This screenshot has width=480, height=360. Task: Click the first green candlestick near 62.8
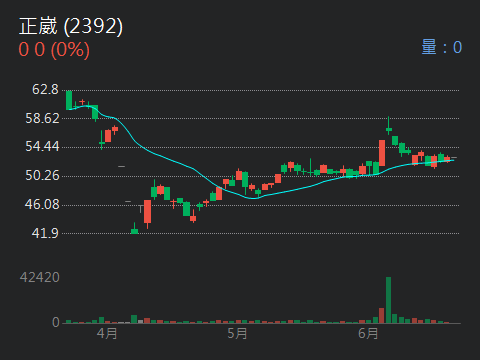tap(69, 100)
